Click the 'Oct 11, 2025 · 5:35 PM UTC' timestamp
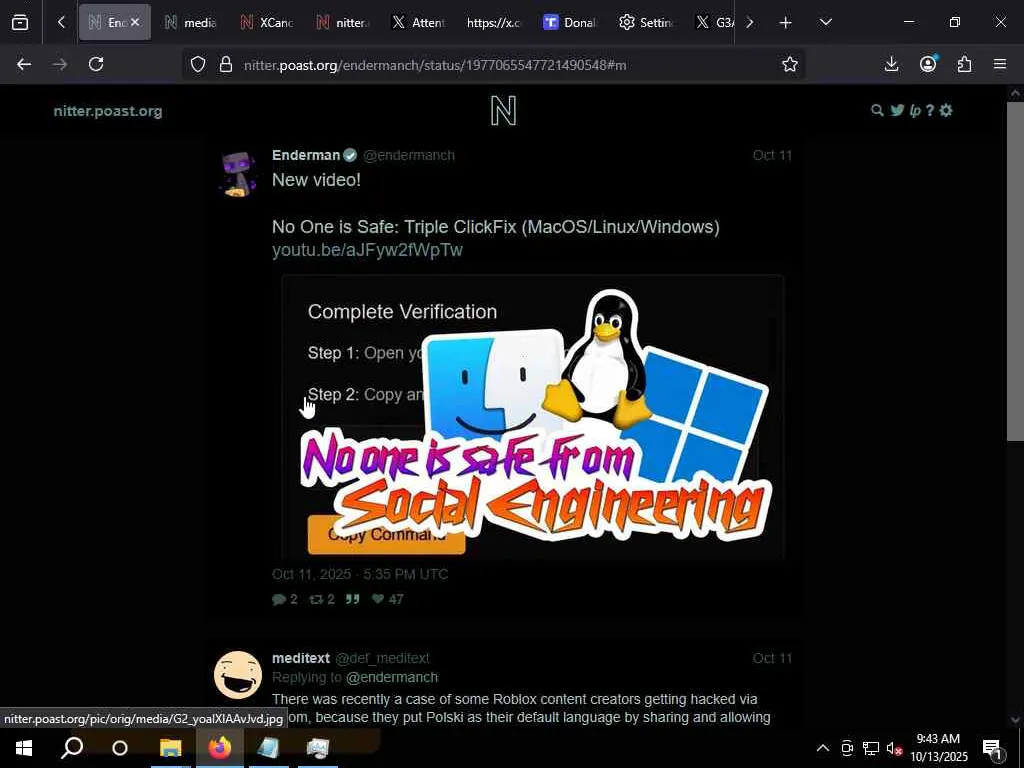This screenshot has height=768, width=1024. [360, 575]
